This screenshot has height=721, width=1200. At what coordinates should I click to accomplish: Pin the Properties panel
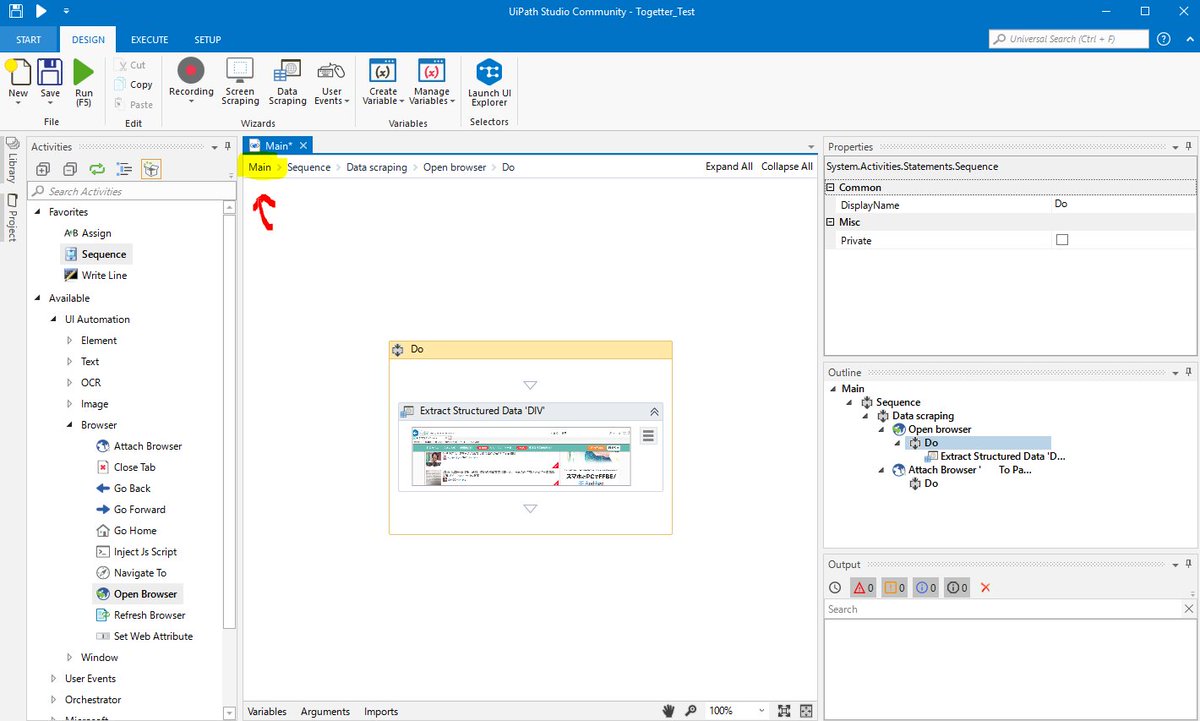pyautogui.click(x=1189, y=146)
